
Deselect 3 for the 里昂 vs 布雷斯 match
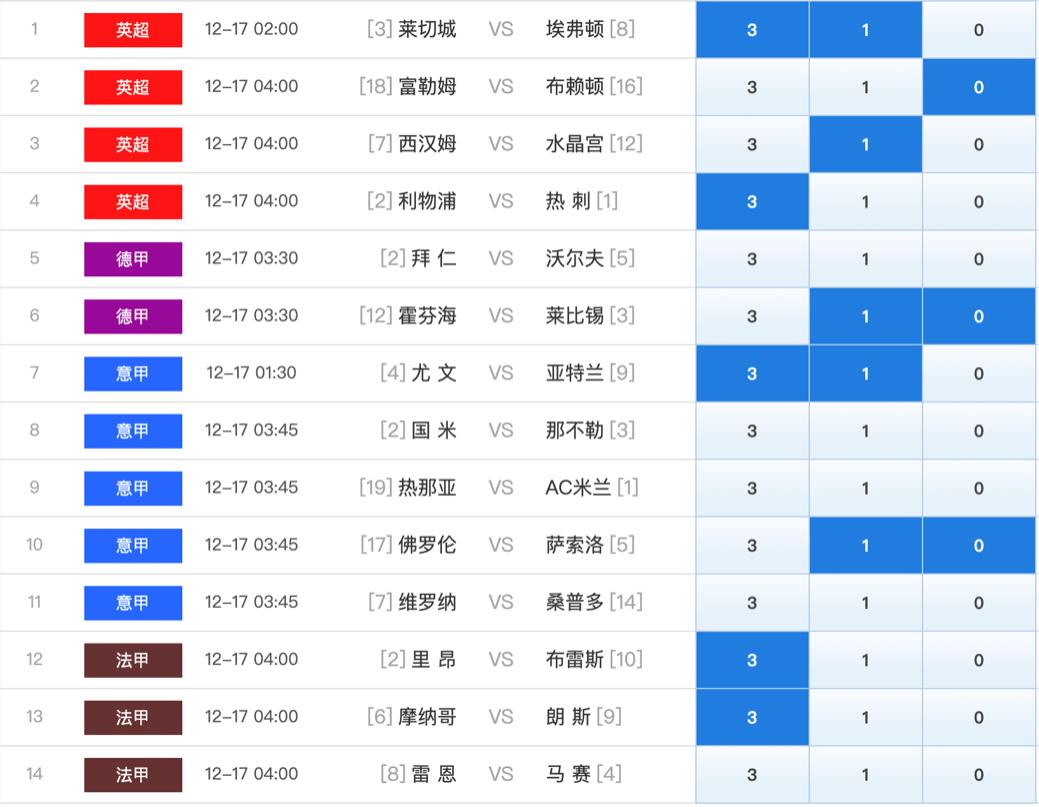coord(752,660)
